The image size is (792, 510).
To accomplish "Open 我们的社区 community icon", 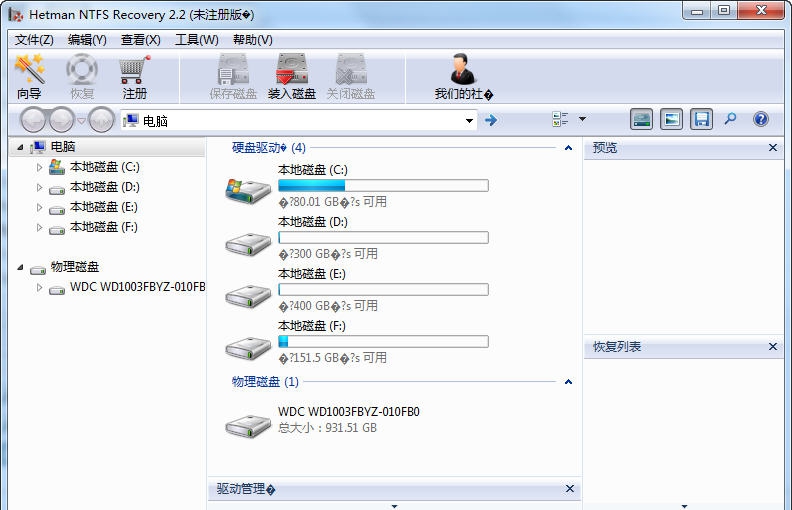I will click(463, 69).
